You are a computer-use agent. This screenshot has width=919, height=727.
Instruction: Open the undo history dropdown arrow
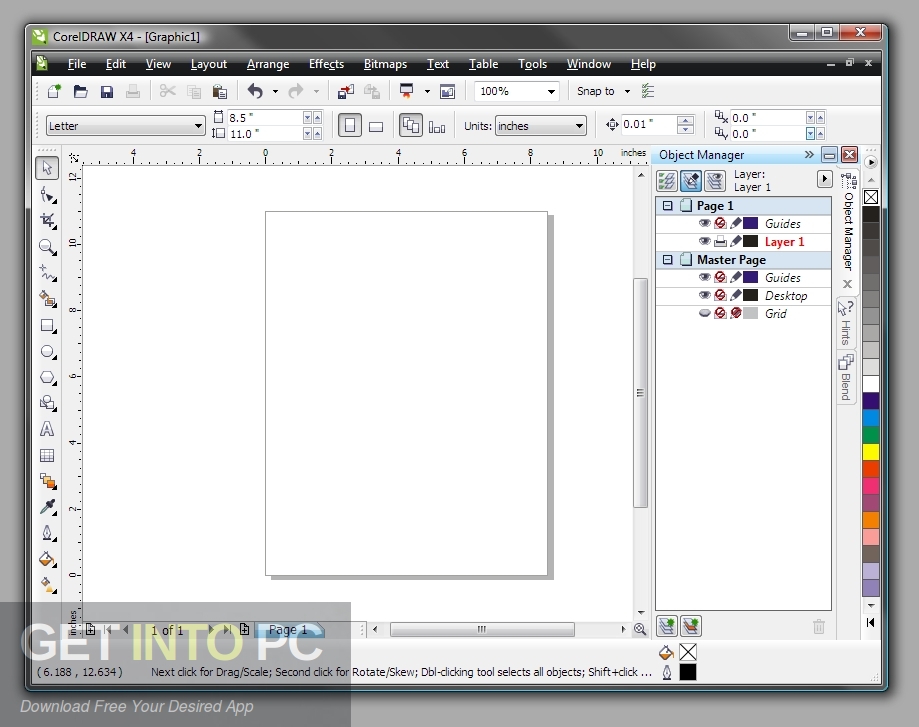coord(275,91)
